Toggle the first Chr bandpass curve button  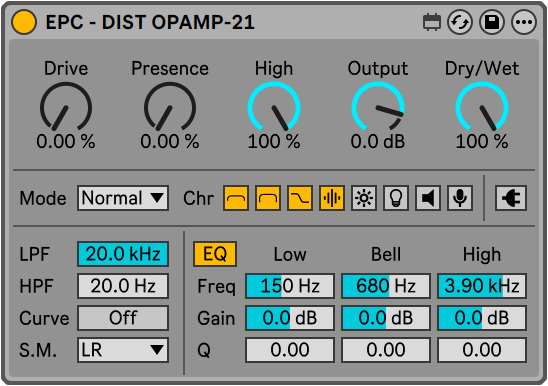[x=236, y=198]
